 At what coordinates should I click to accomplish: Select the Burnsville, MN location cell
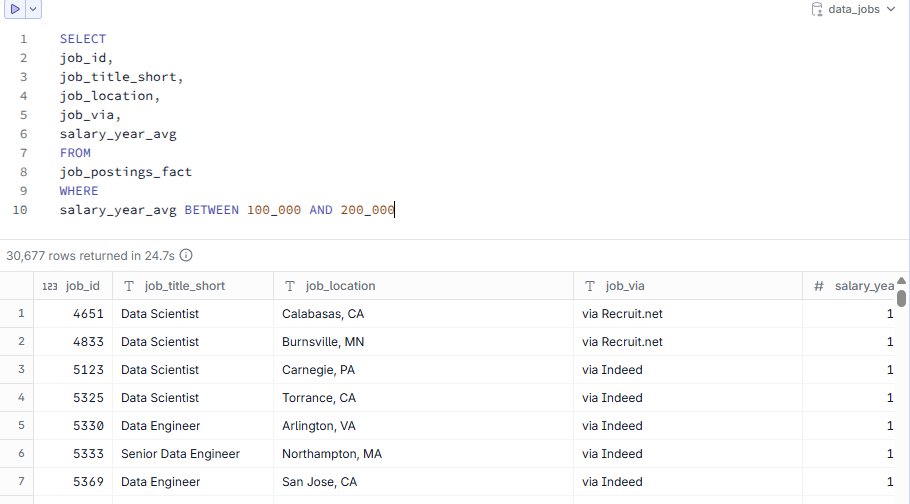coord(424,342)
